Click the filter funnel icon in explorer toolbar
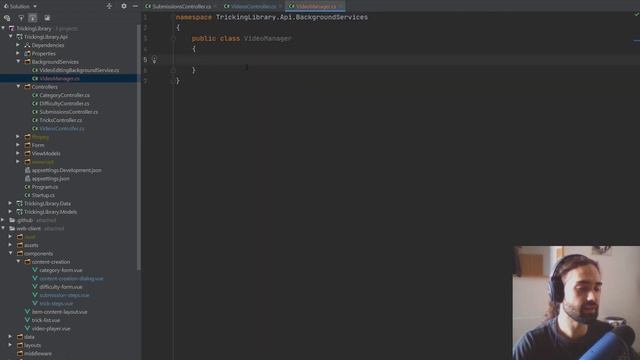This screenshot has height=360, width=640. click(x=21, y=18)
